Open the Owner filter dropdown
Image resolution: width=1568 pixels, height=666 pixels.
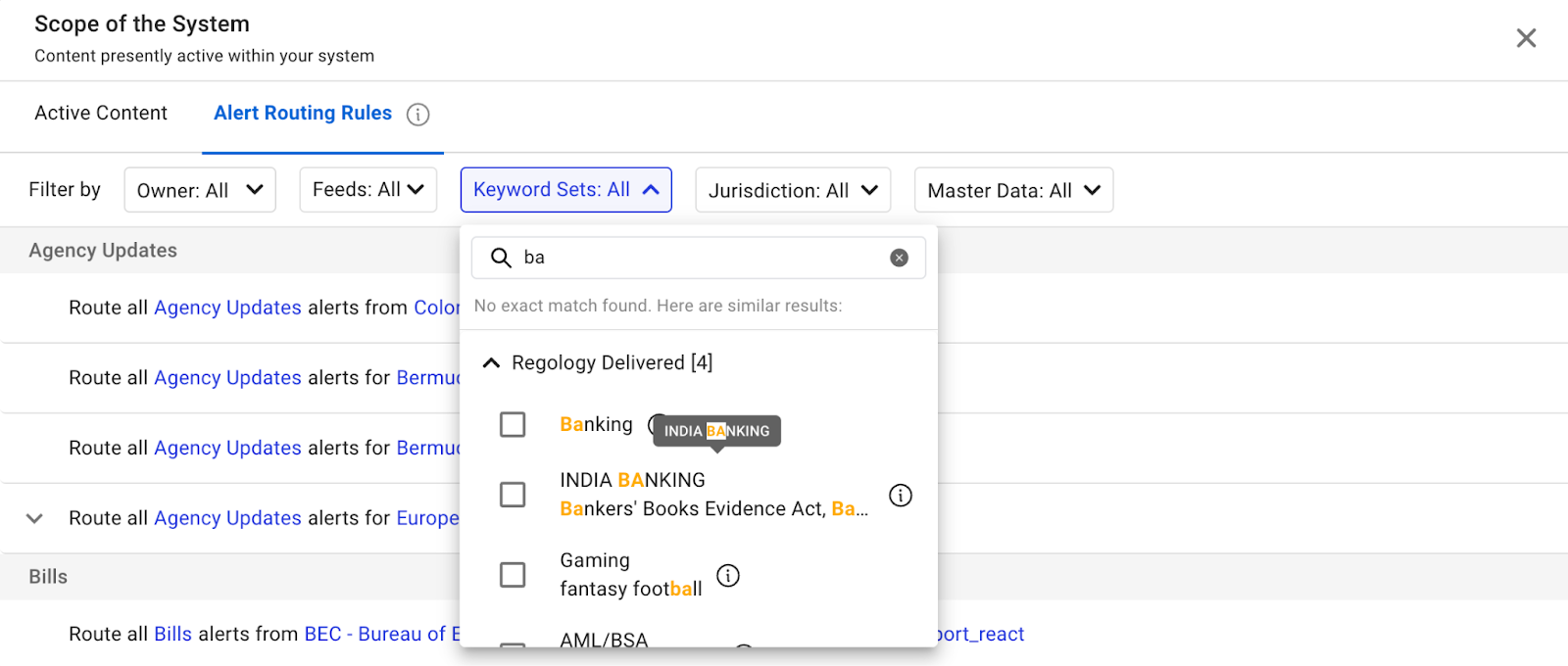(200, 190)
